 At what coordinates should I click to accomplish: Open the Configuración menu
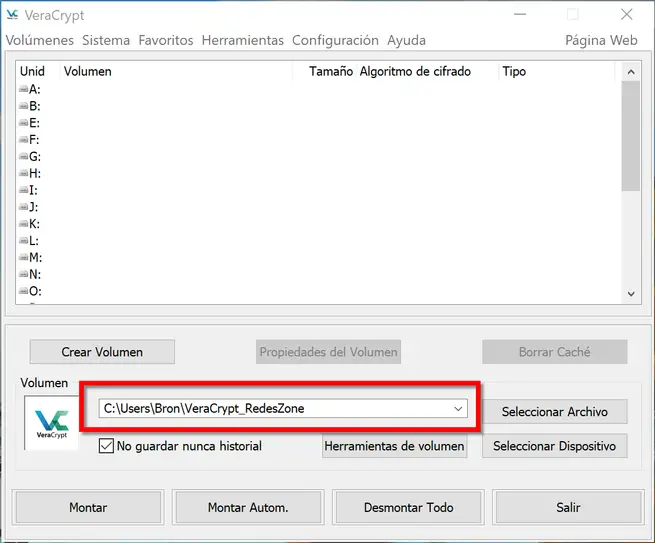click(x=335, y=41)
